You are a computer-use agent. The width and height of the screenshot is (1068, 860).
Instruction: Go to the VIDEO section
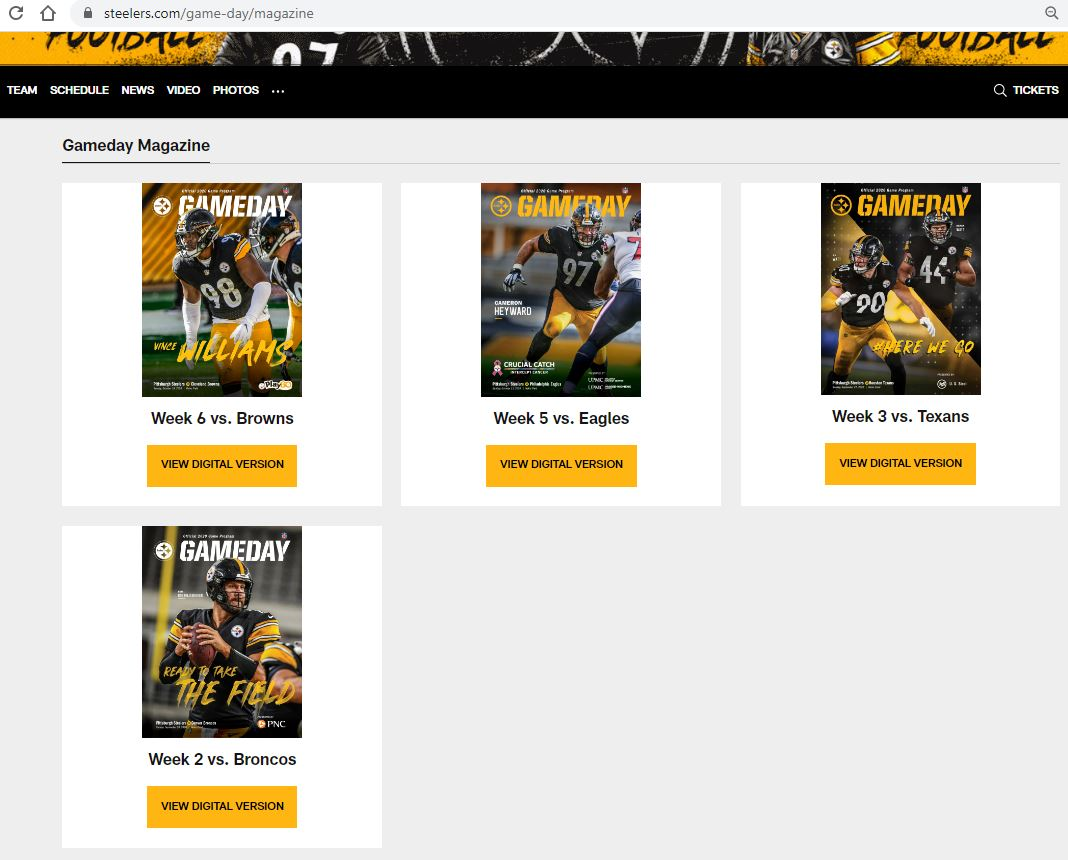183,90
